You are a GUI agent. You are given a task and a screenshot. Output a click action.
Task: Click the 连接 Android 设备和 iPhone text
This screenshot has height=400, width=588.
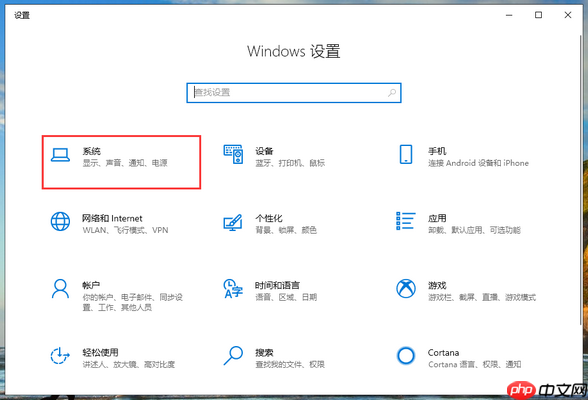point(478,163)
